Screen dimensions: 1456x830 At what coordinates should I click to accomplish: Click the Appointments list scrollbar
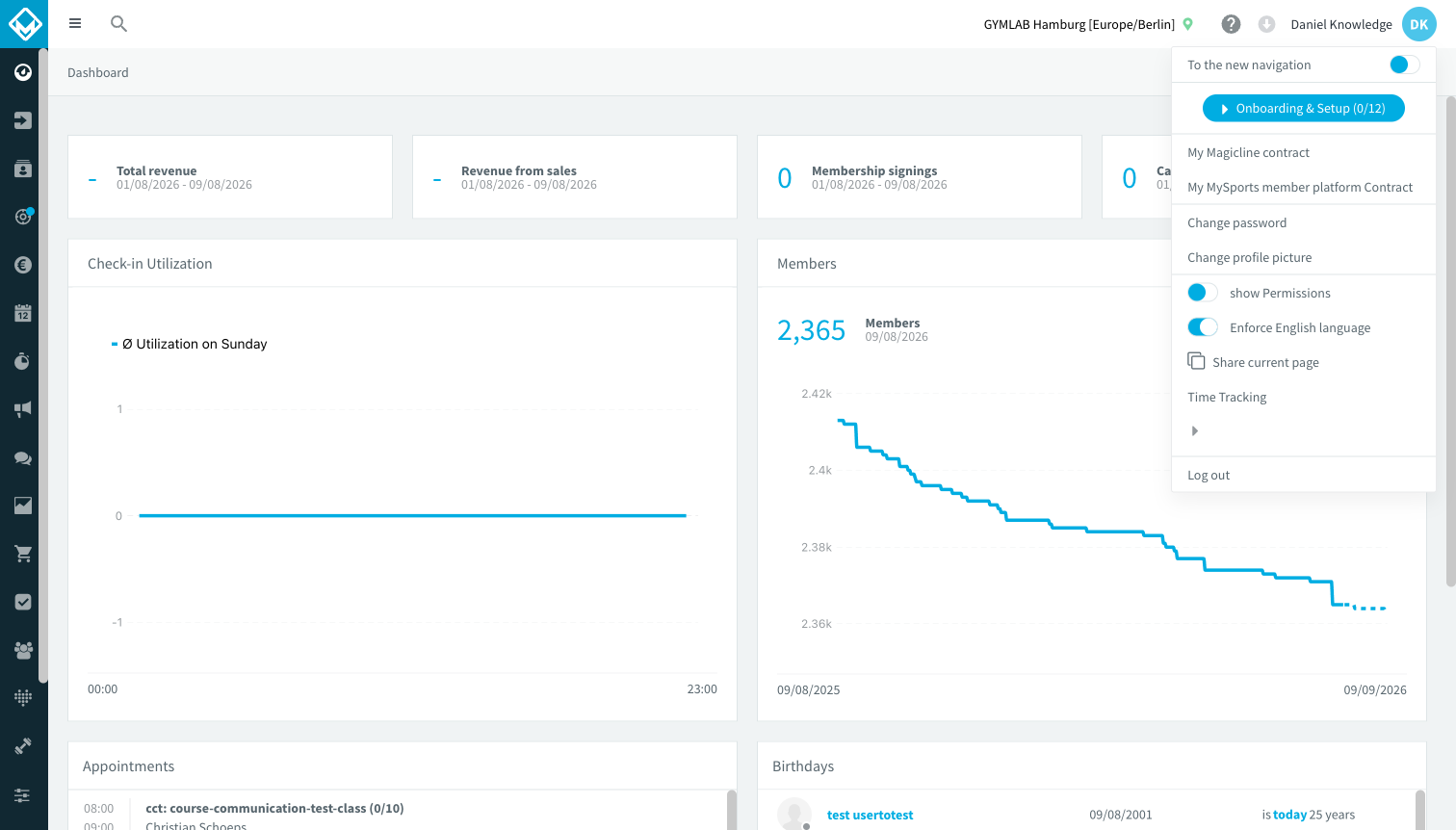pos(732,810)
